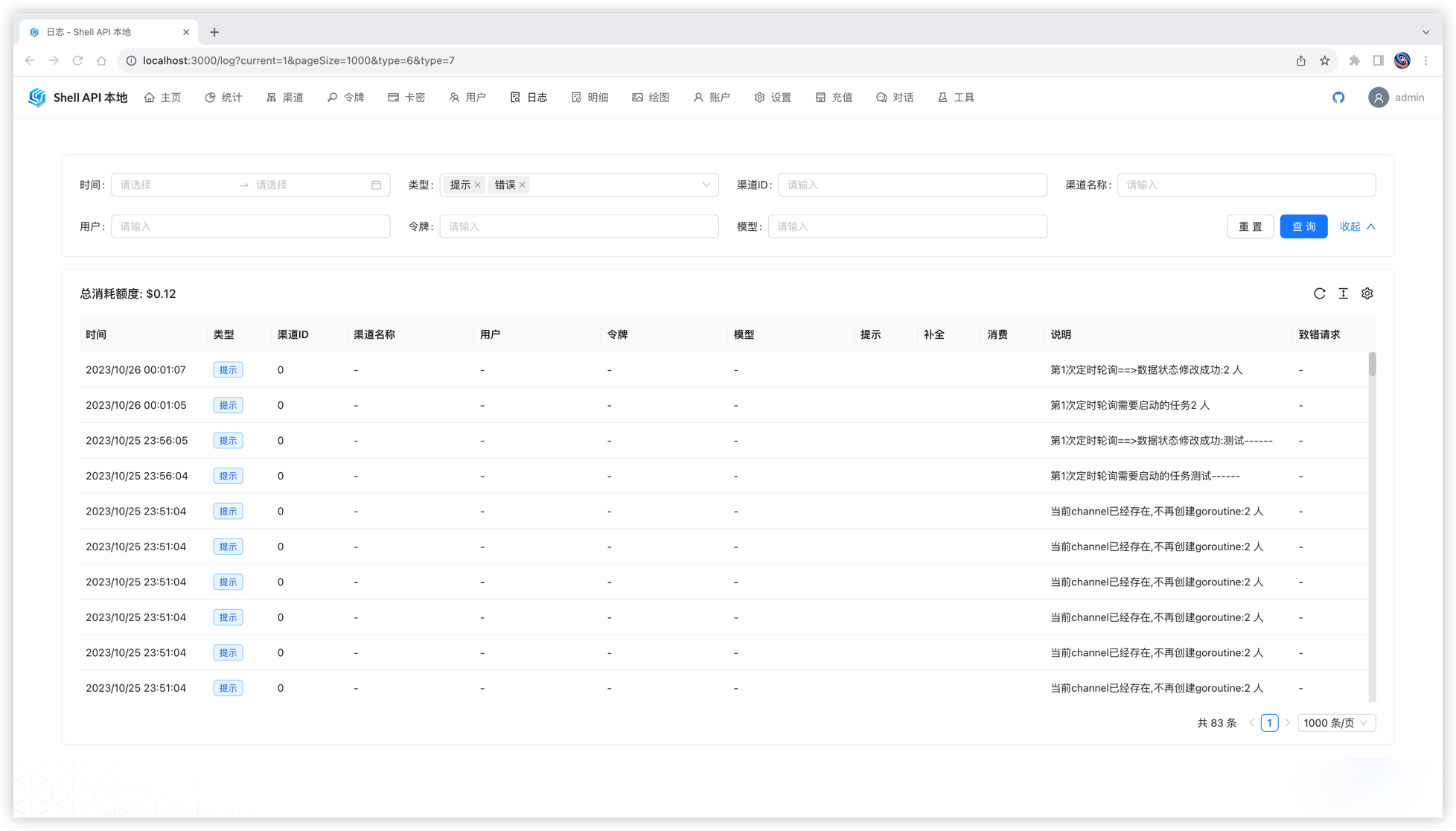This screenshot has height=831, width=1456.
Task: Bookmark this page with the star icon
Action: point(1324,61)
